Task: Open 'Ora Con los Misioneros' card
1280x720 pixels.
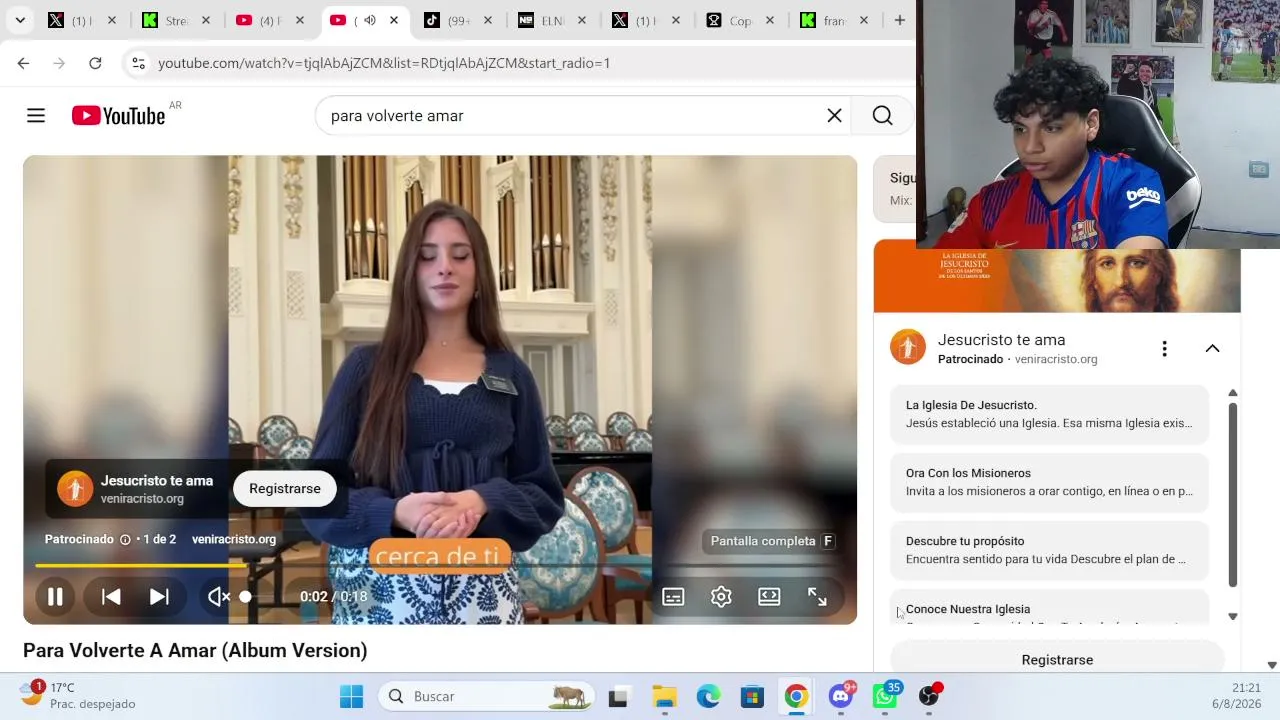Action: click(1049, 482)
